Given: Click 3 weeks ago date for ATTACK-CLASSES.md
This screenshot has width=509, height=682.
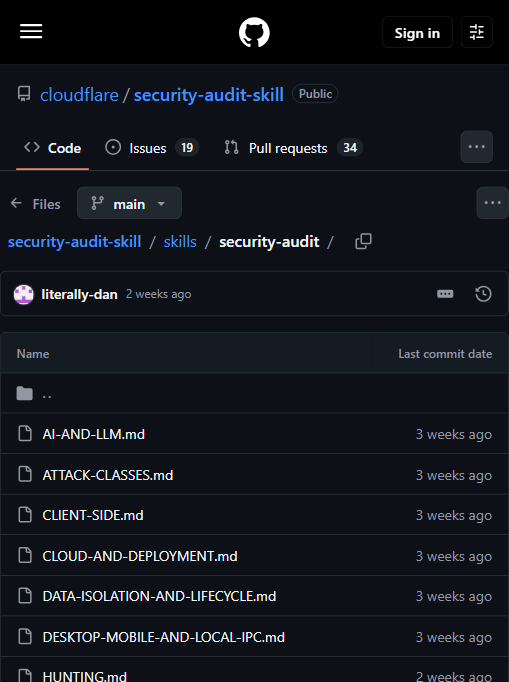Looking at the screenshot, I should 454,475.
